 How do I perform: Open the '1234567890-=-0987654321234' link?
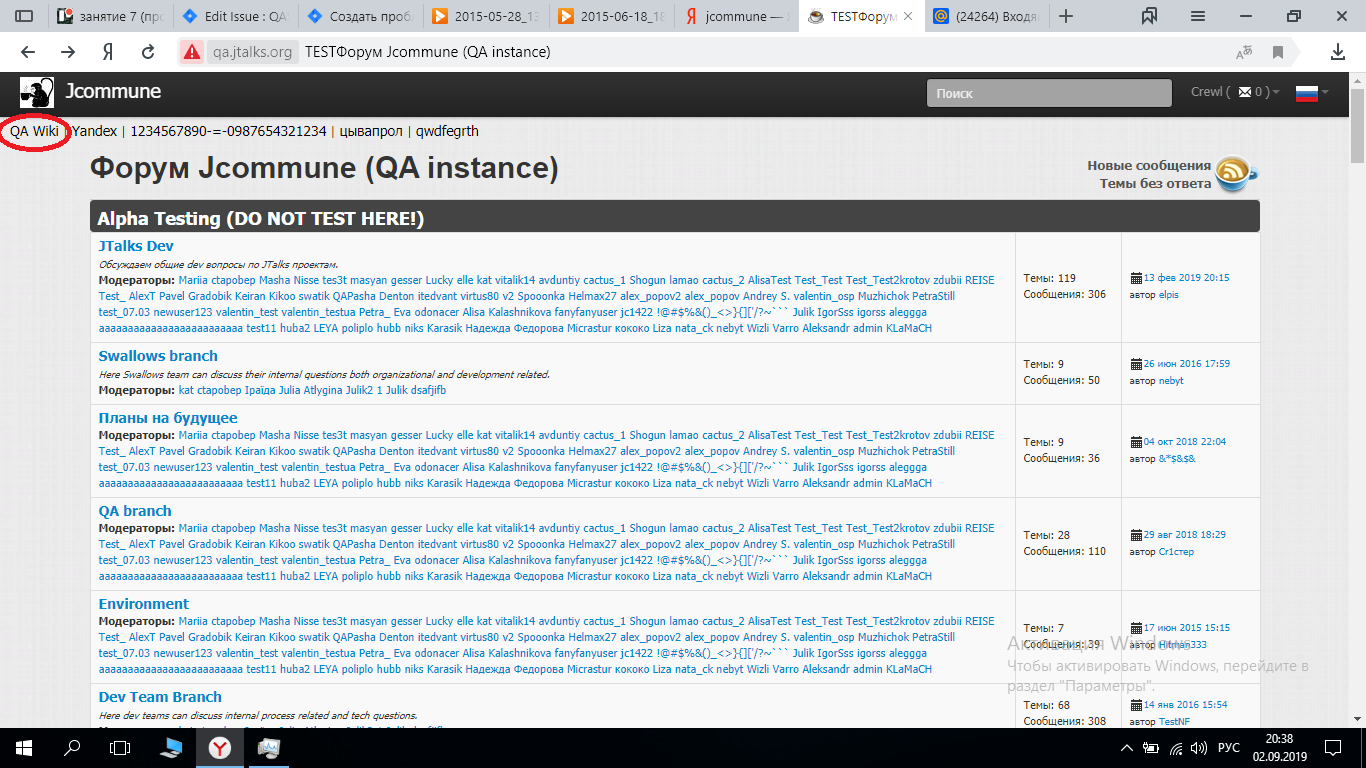pos(228,131)
